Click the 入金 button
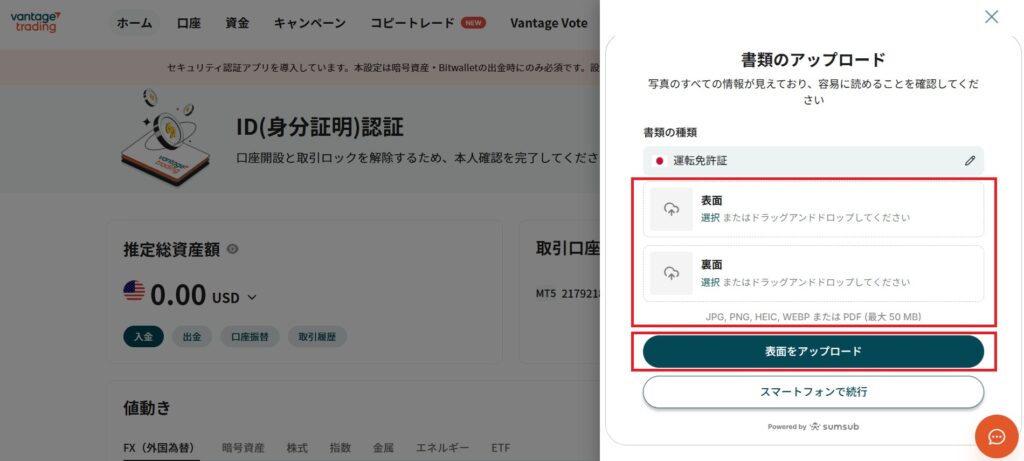The width and height of the screenshot is (1024, 461). (x=144, y=337)
